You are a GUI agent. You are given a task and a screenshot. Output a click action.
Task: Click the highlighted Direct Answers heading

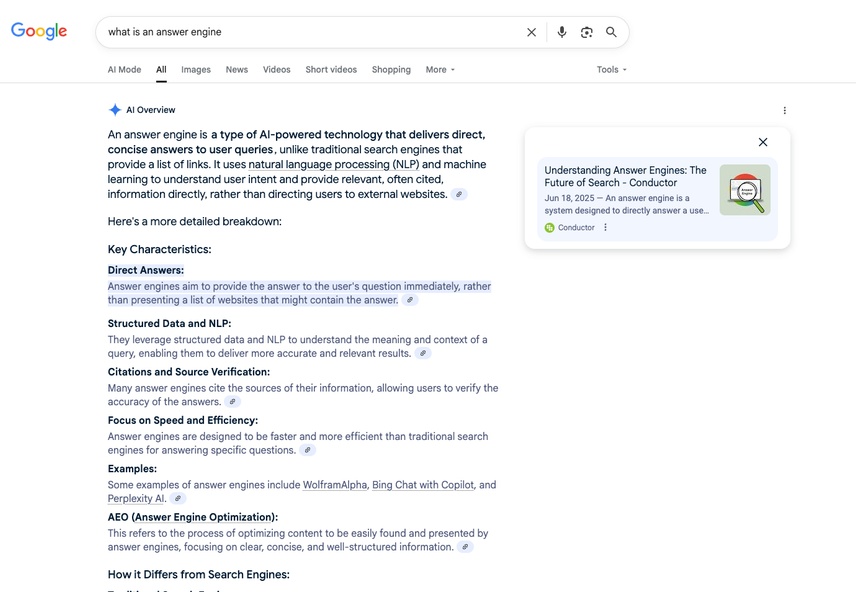point(146,270)
